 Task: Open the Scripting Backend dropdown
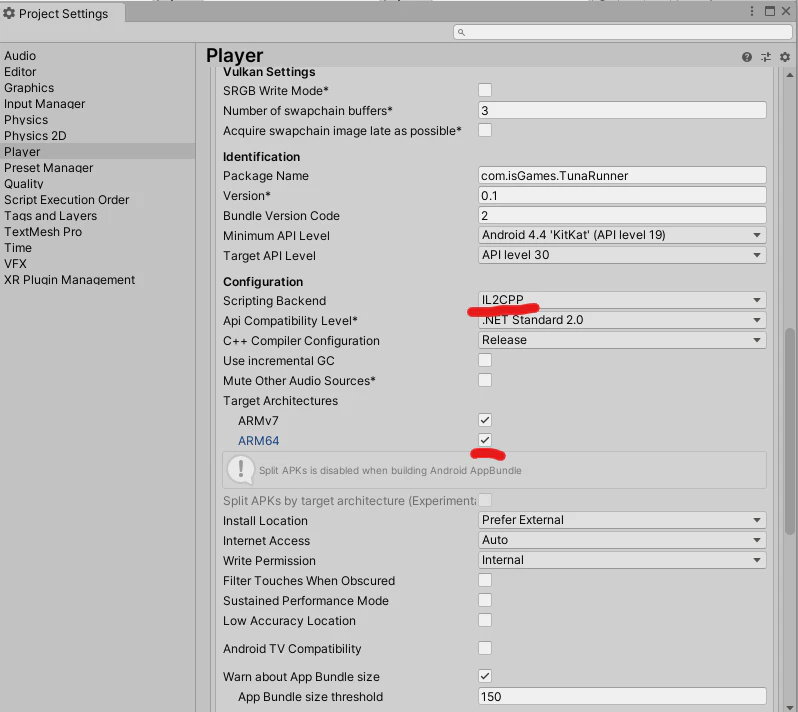(x=622, y=300)
